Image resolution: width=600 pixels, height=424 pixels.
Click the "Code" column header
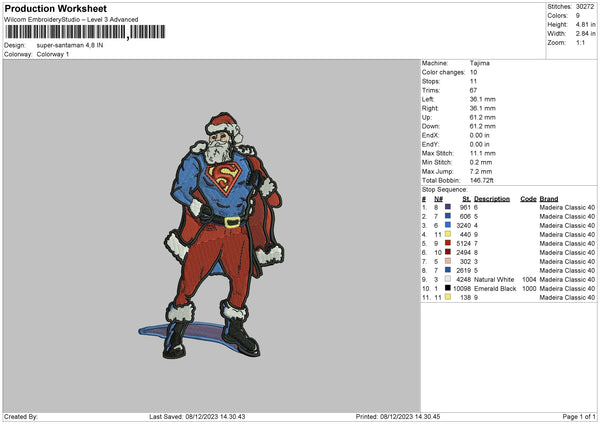[x=528, y=199]
